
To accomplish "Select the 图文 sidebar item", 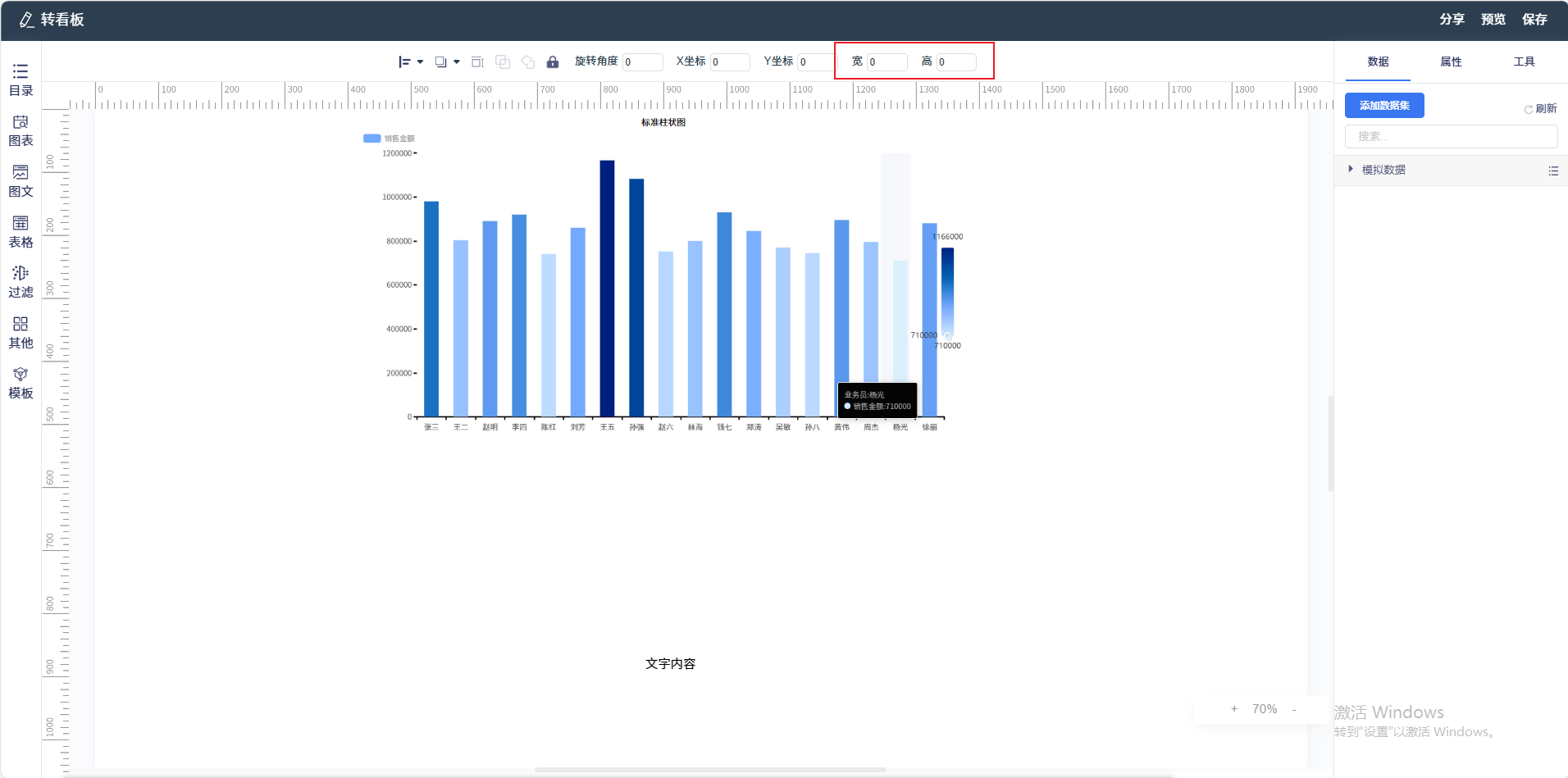I will (x=21, y=181).
